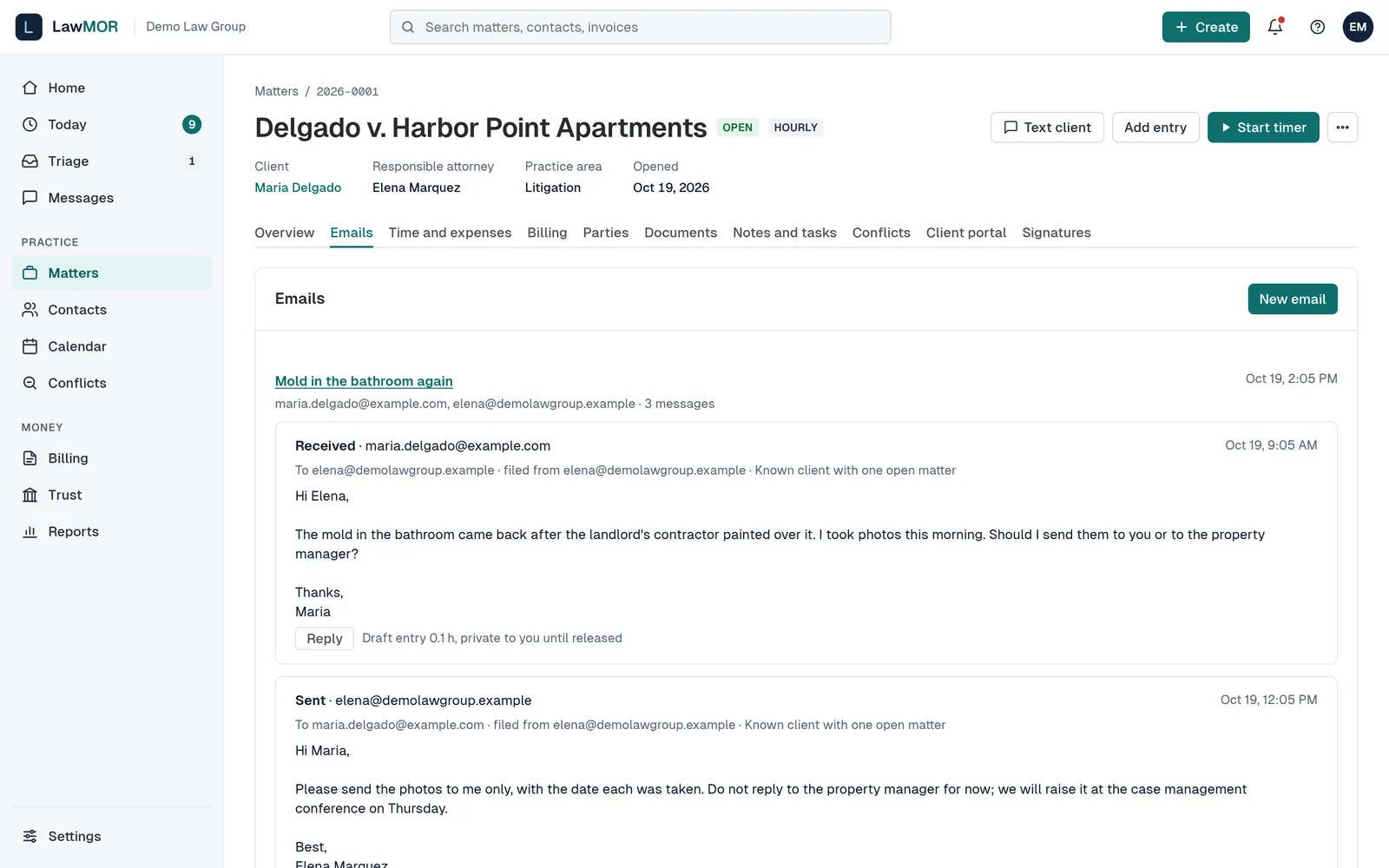Click the help question mark icon
This screenshot has width=1389, height=868.
coord(1317,27)
